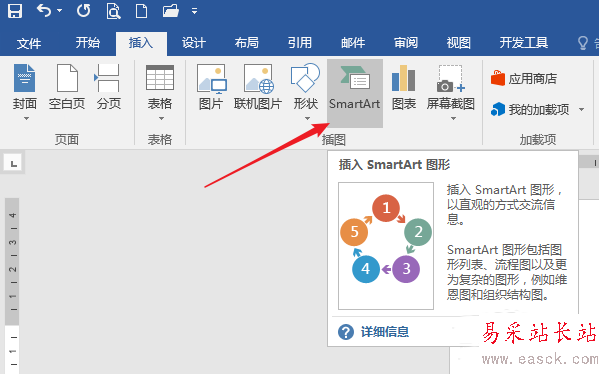Switch to the 邮件 tab

tap(353, 43)
